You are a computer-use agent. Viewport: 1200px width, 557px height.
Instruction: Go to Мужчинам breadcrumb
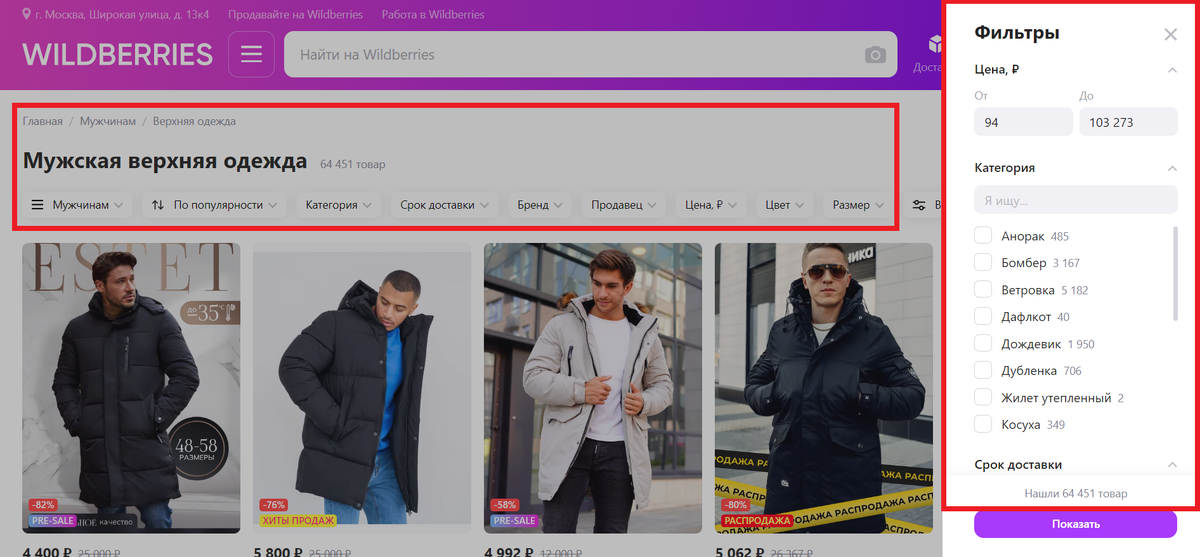108,121
